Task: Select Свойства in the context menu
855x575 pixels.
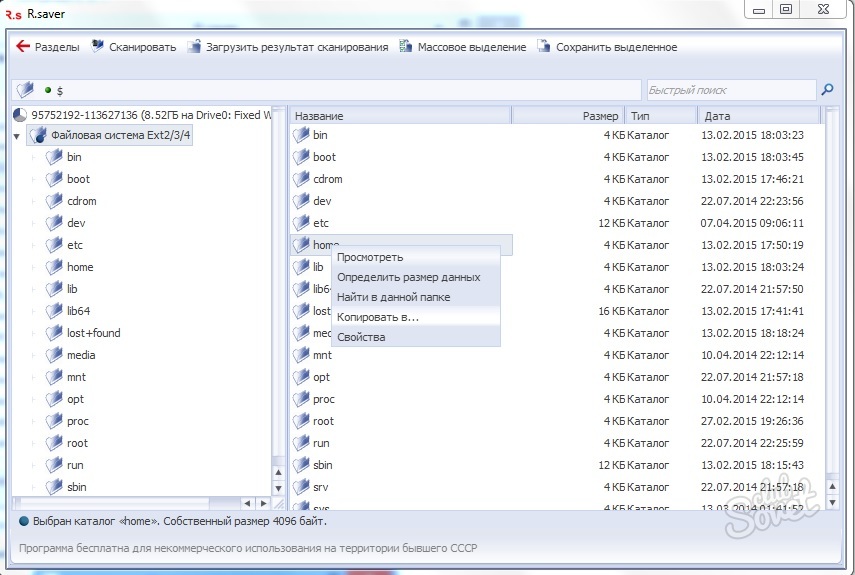Action: pos(361,337)
